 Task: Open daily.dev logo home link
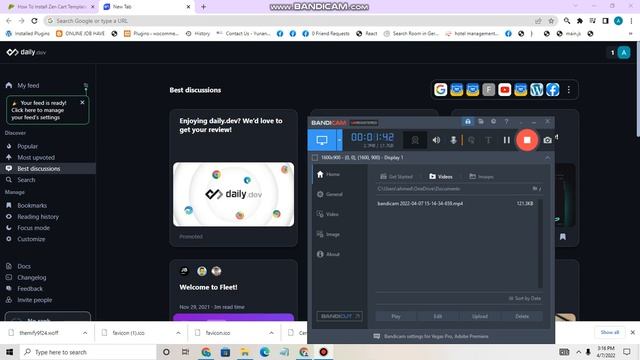[x=26, y=52]
